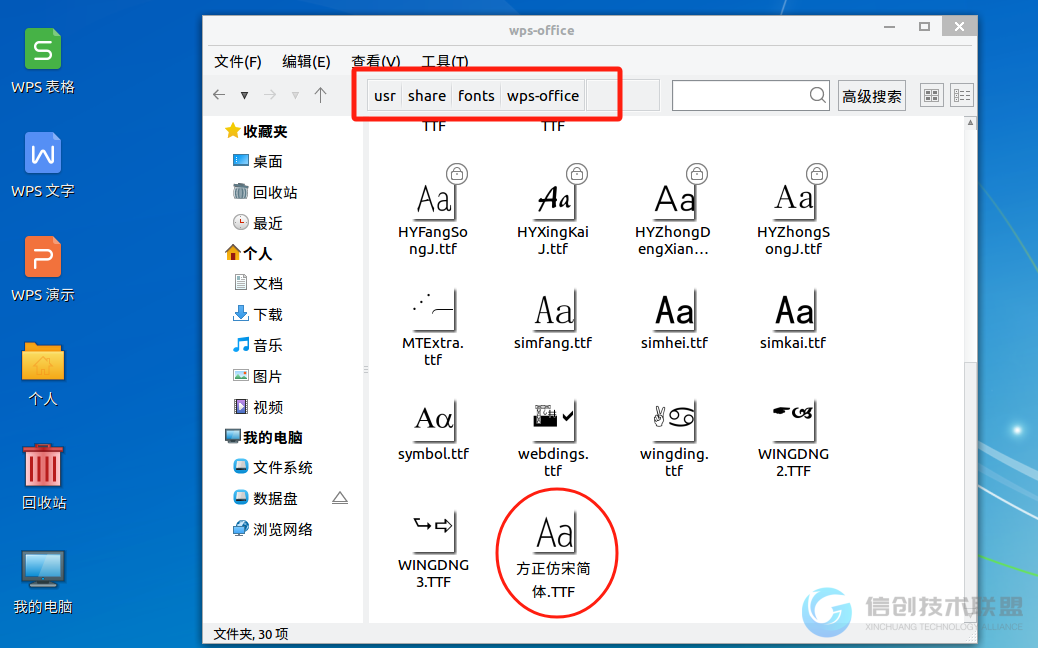Open 下载 in the sidebar
The width and height of the screenshot is (1038, 648).
(x=268, y=314)
